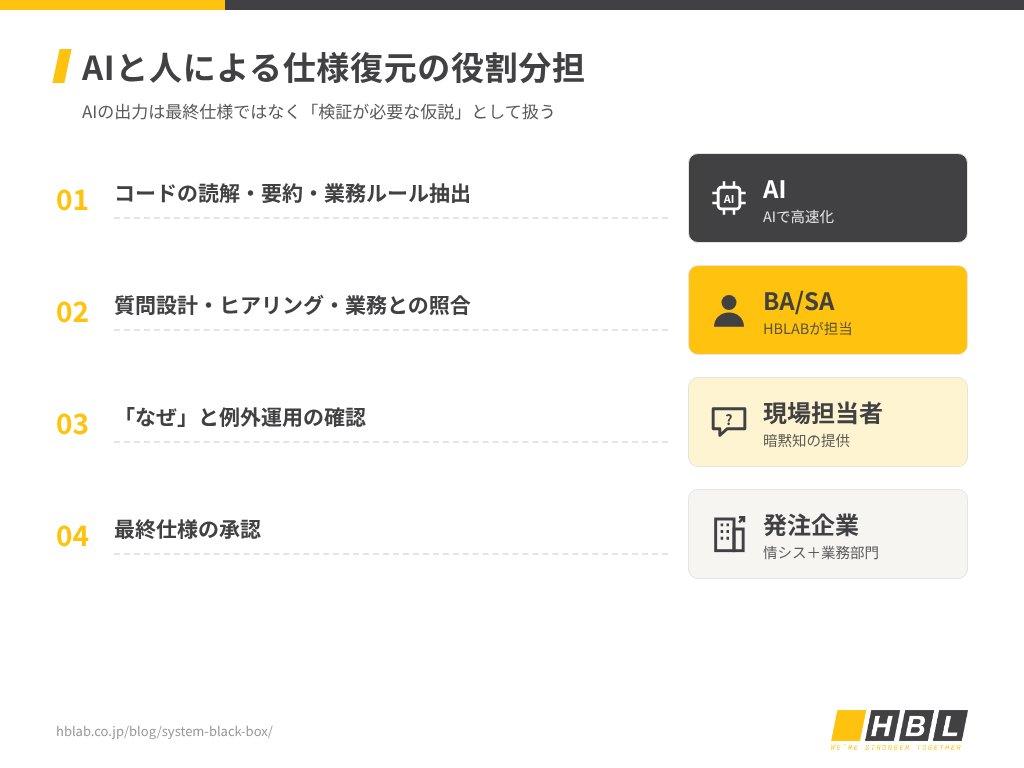Click step number 01
1024x768 pixels.
pos(72,200)
